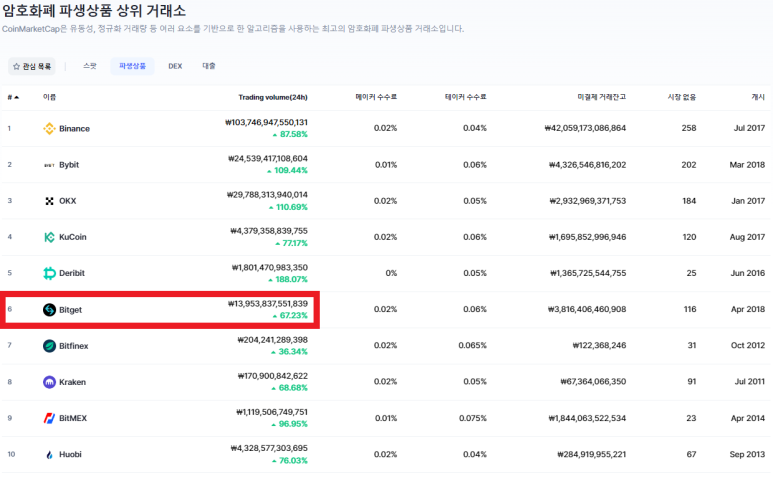Image resolution: width=773 pixels, height=479 pixels.
Task: Open the Huobi exchange link
Action: [70, 454]
